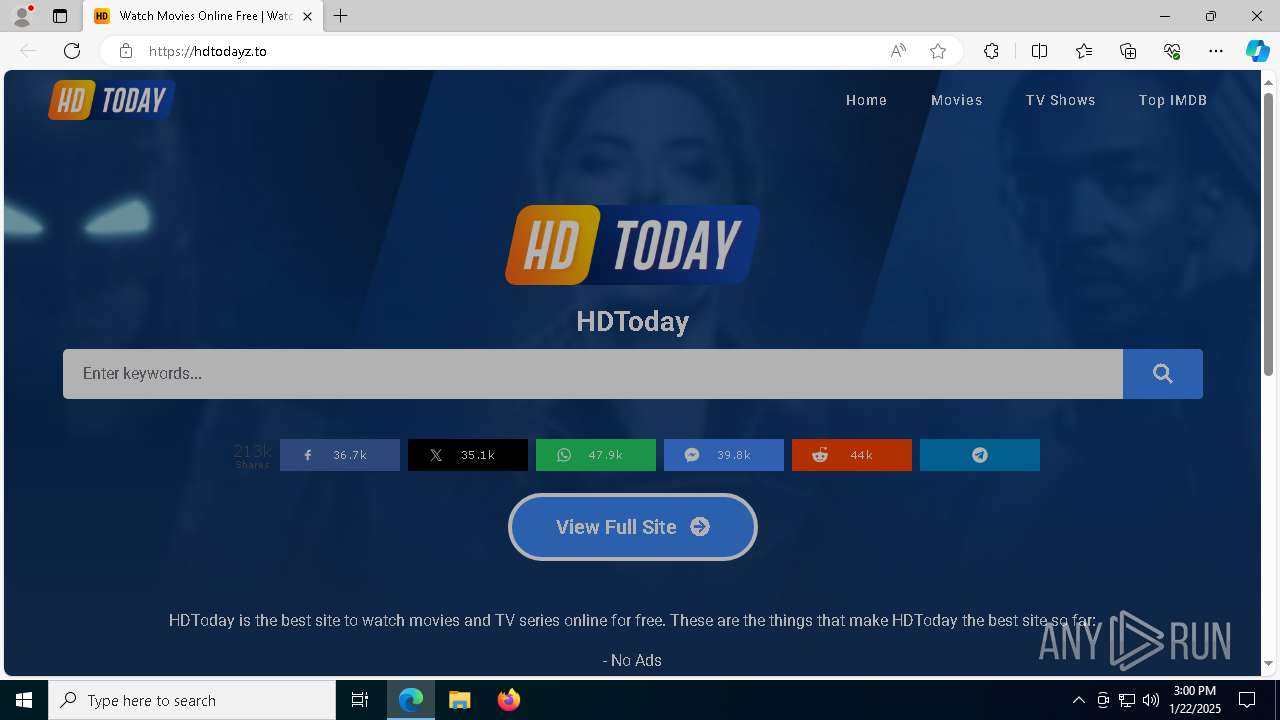Open the notification center icon

click(1247, 700)
